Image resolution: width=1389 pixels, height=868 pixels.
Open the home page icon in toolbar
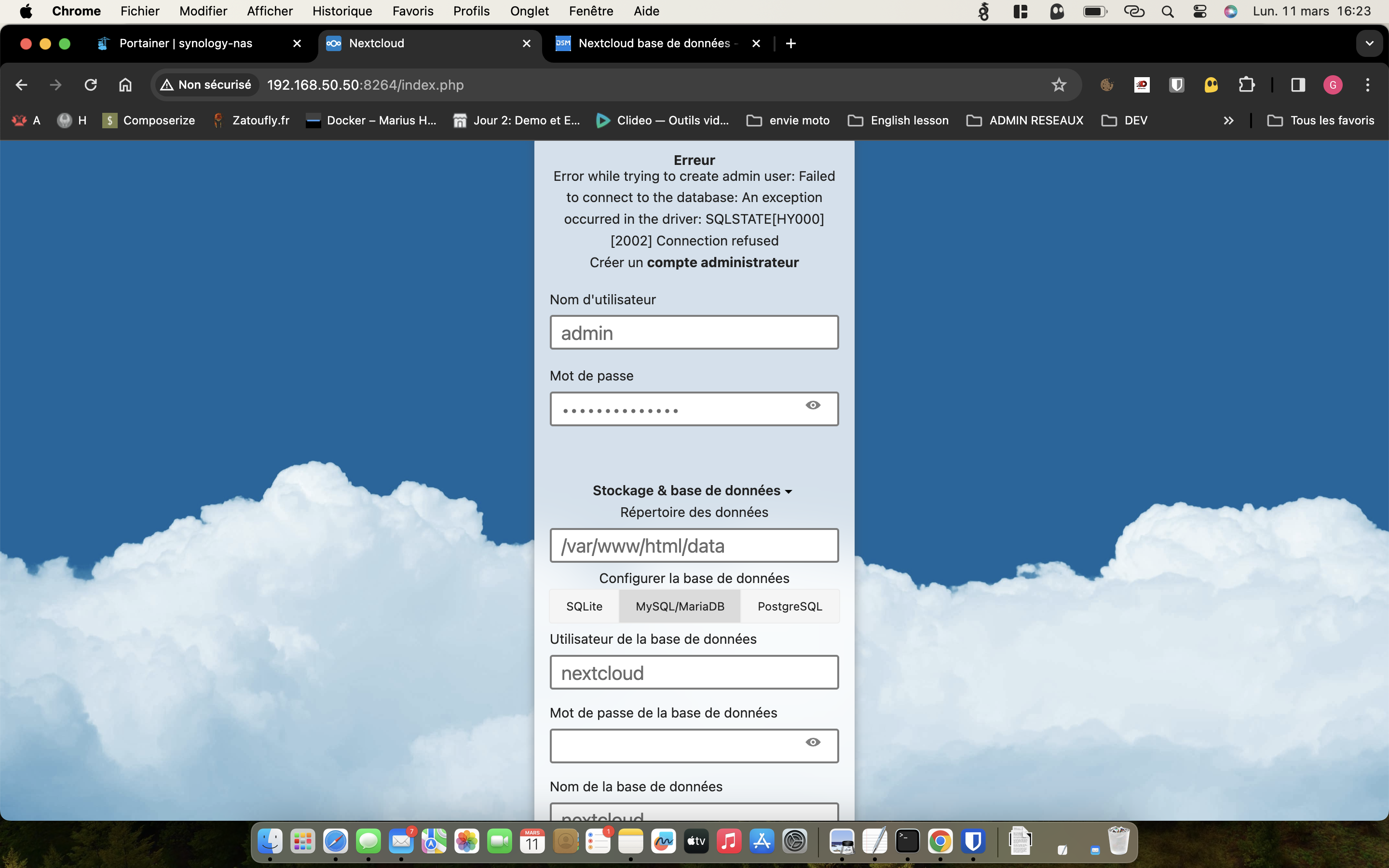point(125,85)
